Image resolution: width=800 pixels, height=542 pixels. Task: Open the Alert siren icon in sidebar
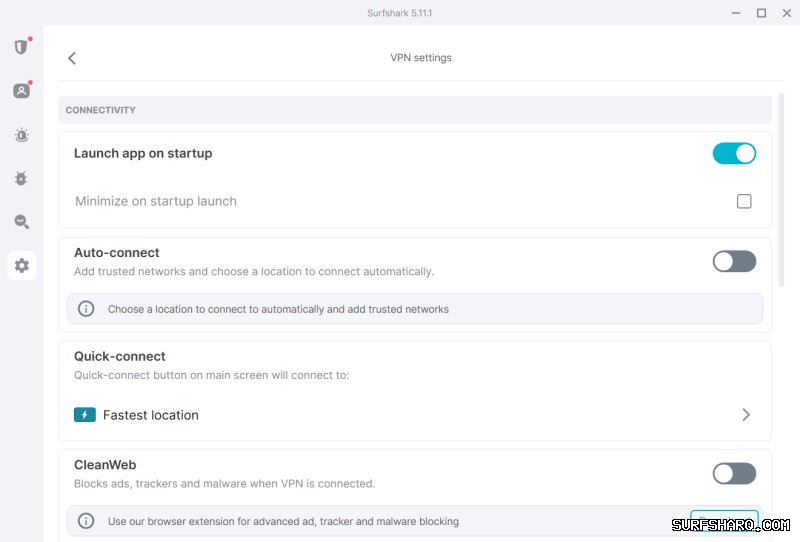21,135
